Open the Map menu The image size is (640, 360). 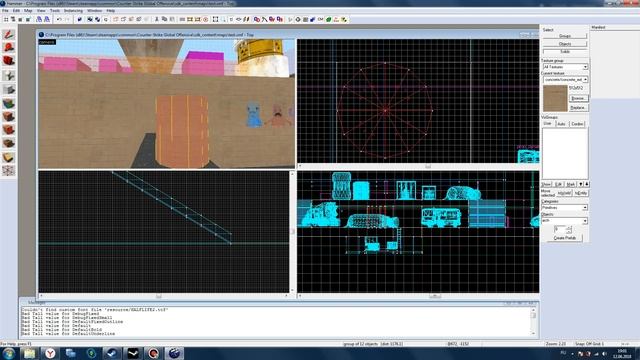pos(28,11)
